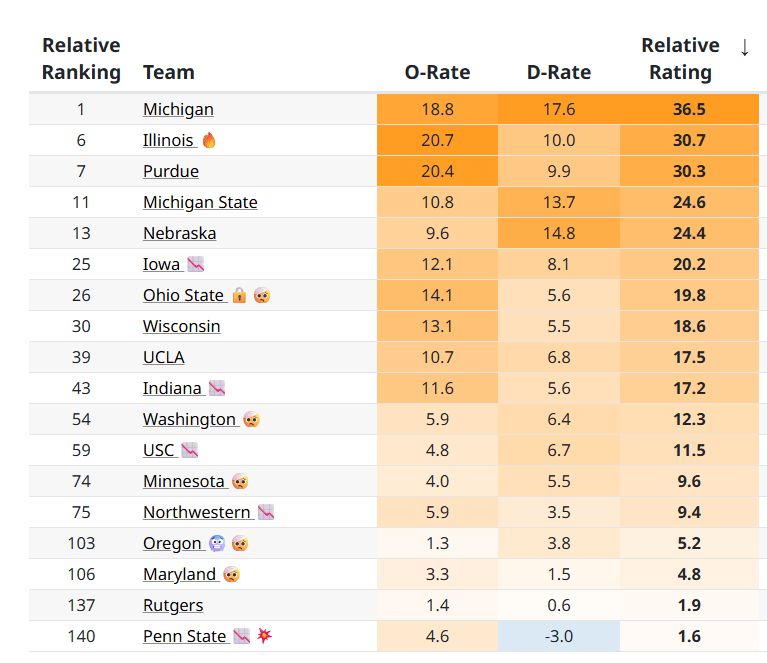767x663 pixels.
Task: Open the Michigan team link
Action: tap(178, 109)
